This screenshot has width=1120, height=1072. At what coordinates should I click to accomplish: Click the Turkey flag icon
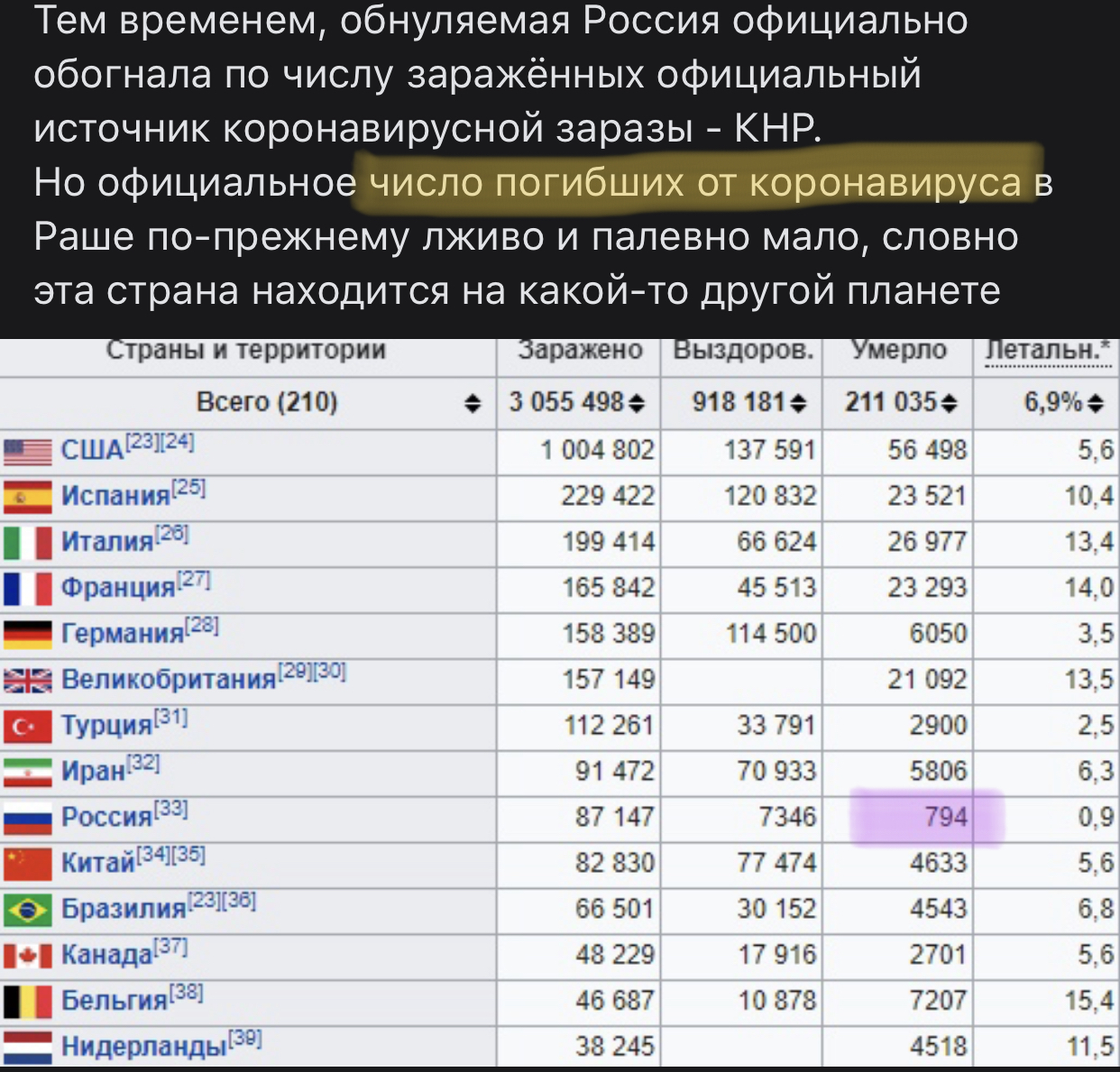(x=27, y=726)
